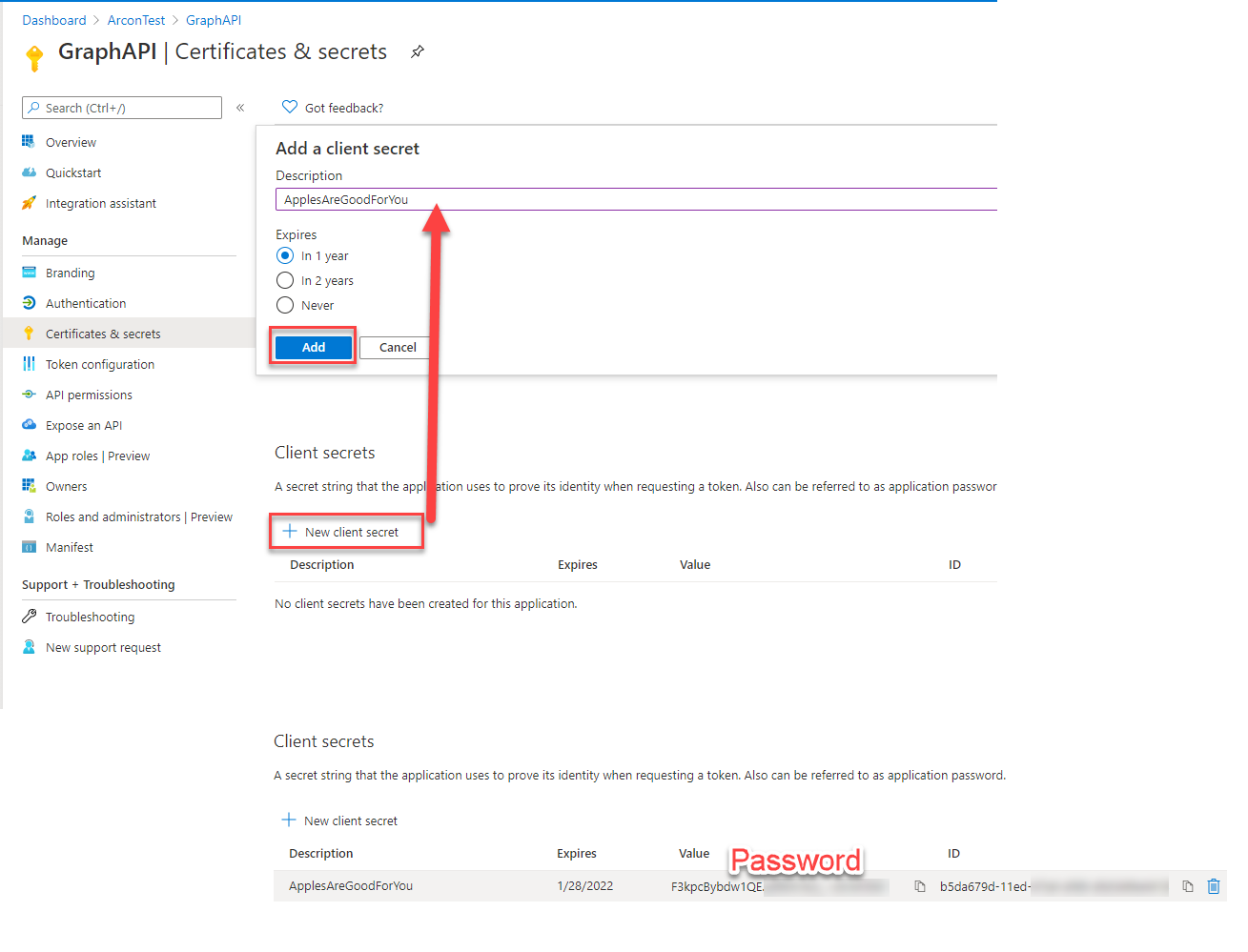Click the New support request person icon
1248x952 pixels.
tap(29, 647)
